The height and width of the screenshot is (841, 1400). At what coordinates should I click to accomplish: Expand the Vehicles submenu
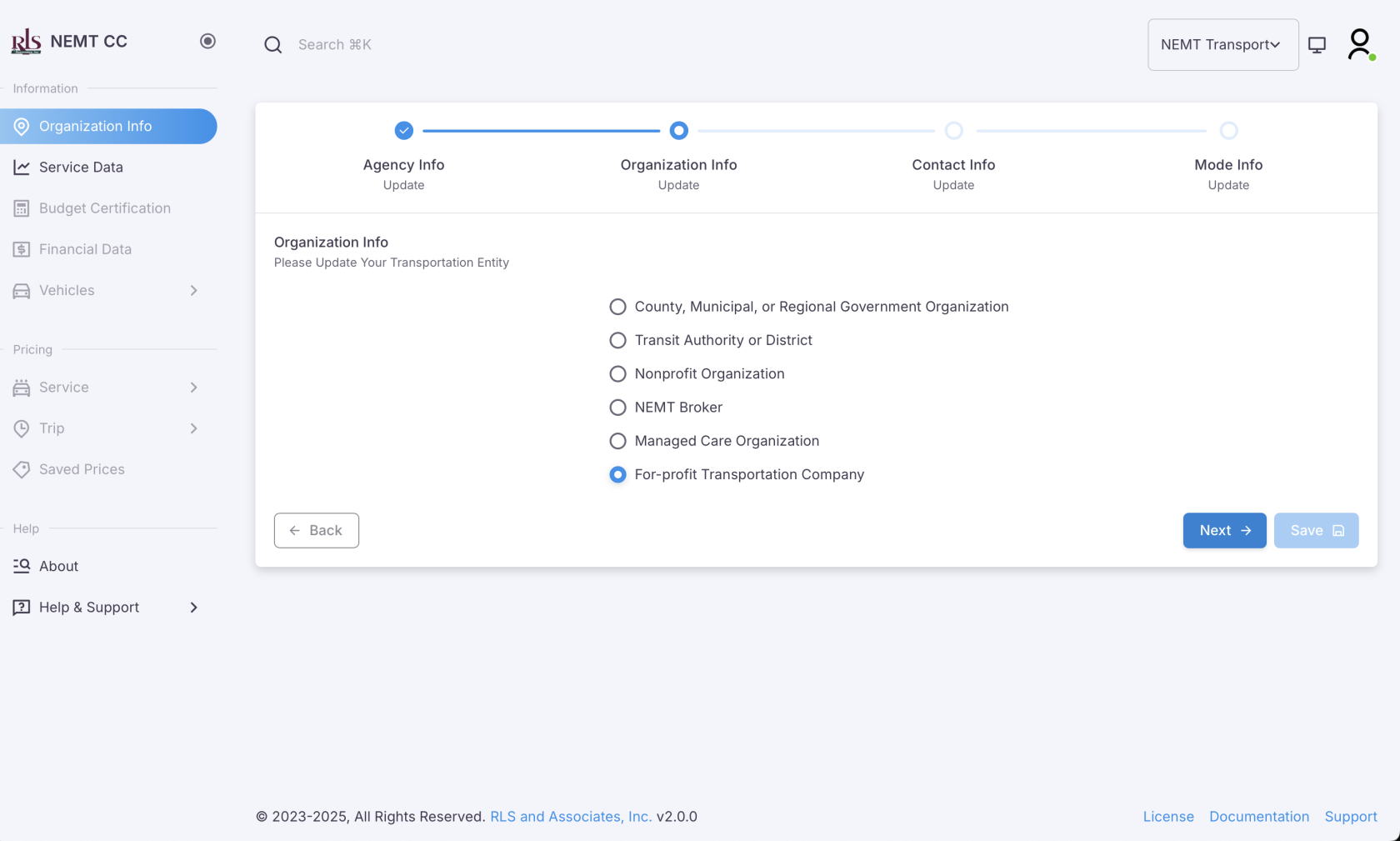(x=193, y=290)
